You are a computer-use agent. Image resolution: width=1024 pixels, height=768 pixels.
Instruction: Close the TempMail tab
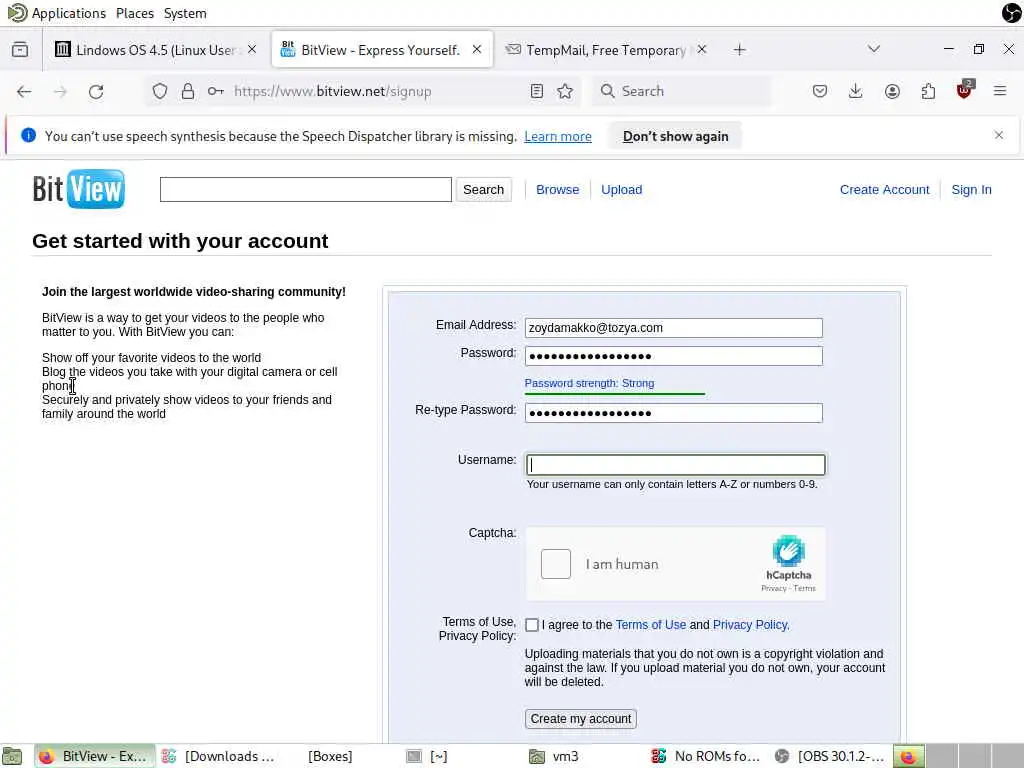701,49
